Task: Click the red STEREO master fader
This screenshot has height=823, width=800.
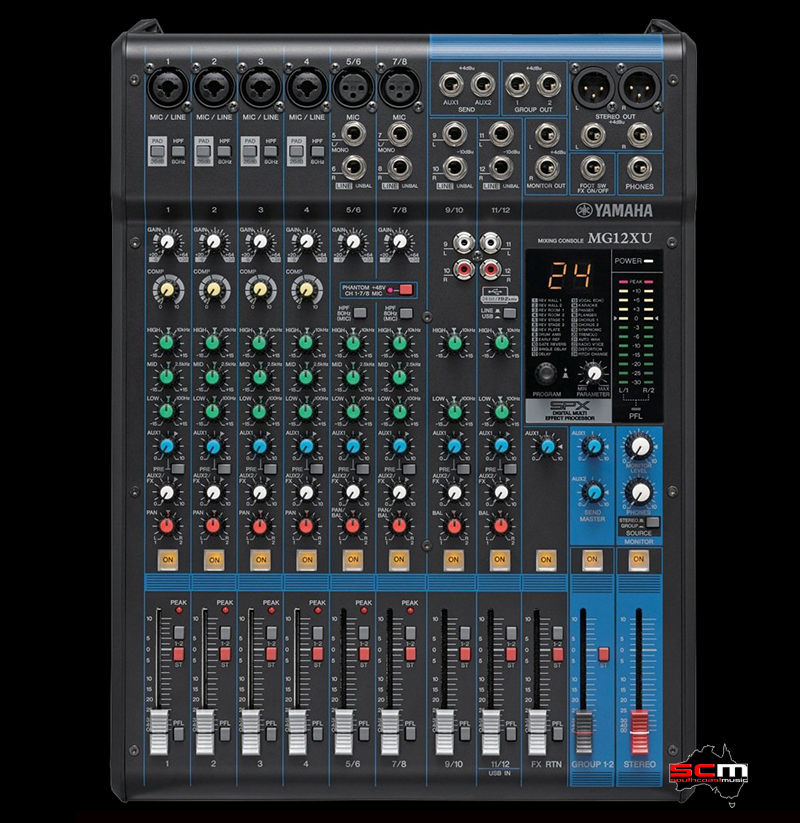Action: [x=639, y=731]
